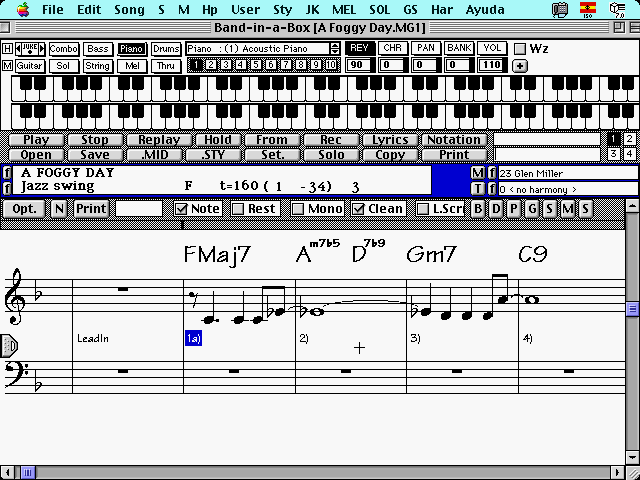The width and height of the screenshot is (640, 480).
Task: Click the N notation mode button
Action: [x=59, y=209]
